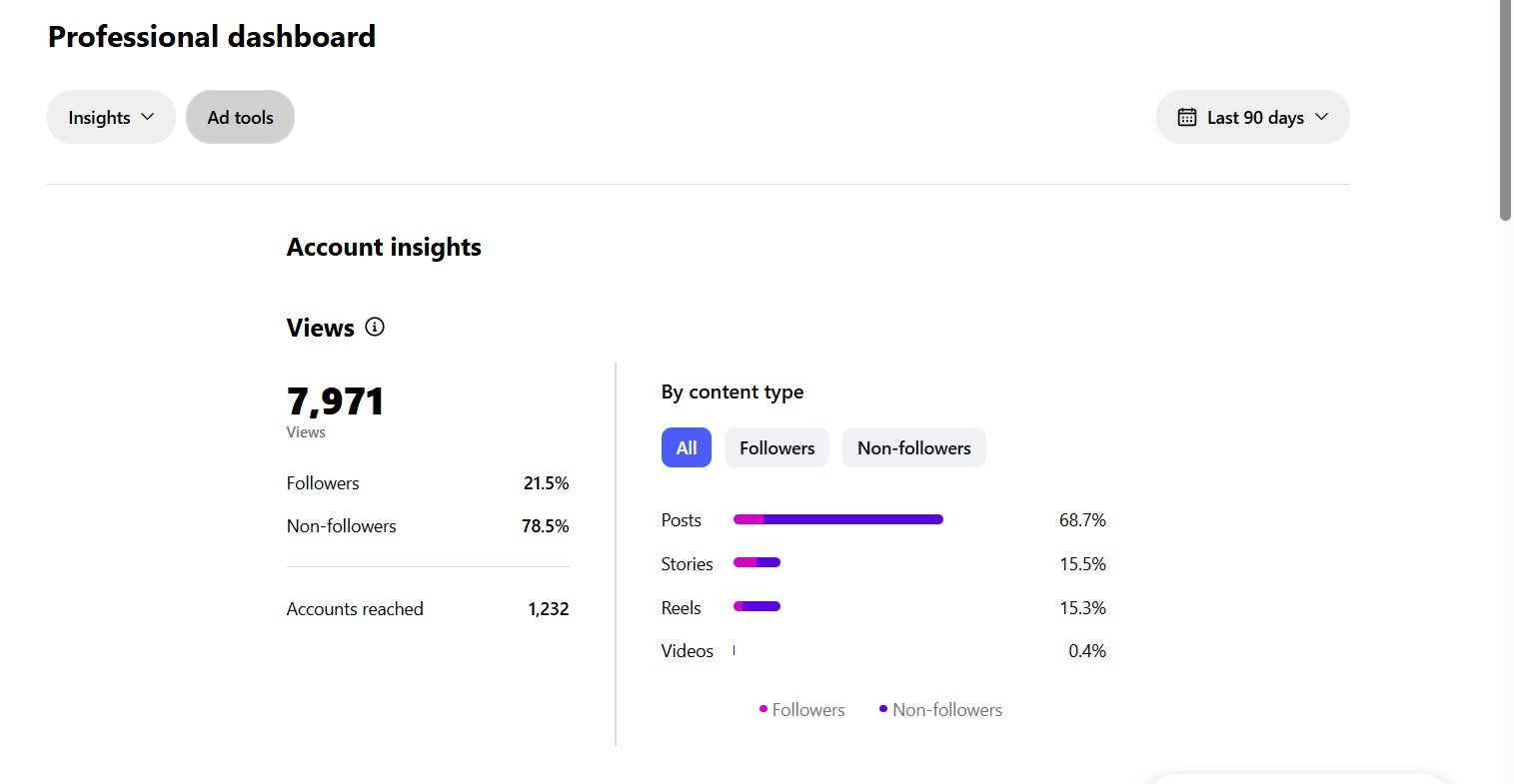This screenshot has height=784, width=1514.
Task: Click the Professional dashboard heading
Action: 211,36
